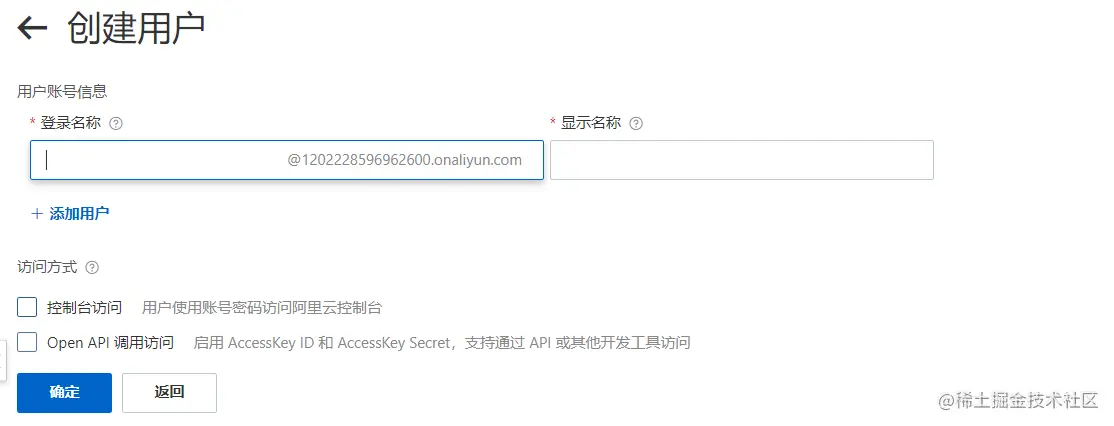Click the 登录名称 field label
Screen dimensions: 1114x426
coord(70,123)
